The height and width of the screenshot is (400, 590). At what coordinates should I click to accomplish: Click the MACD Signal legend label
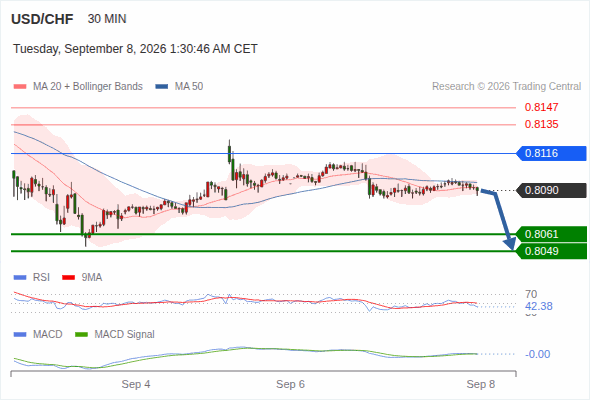point(124,335)
